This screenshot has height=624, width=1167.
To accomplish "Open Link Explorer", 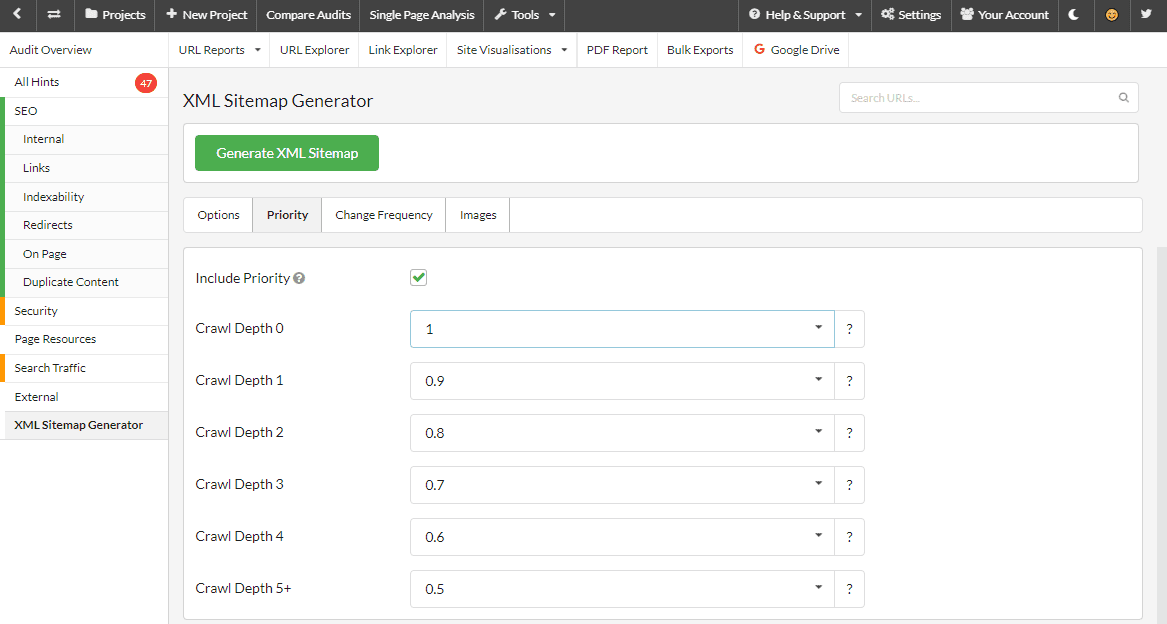I will (x=403, y=50).
